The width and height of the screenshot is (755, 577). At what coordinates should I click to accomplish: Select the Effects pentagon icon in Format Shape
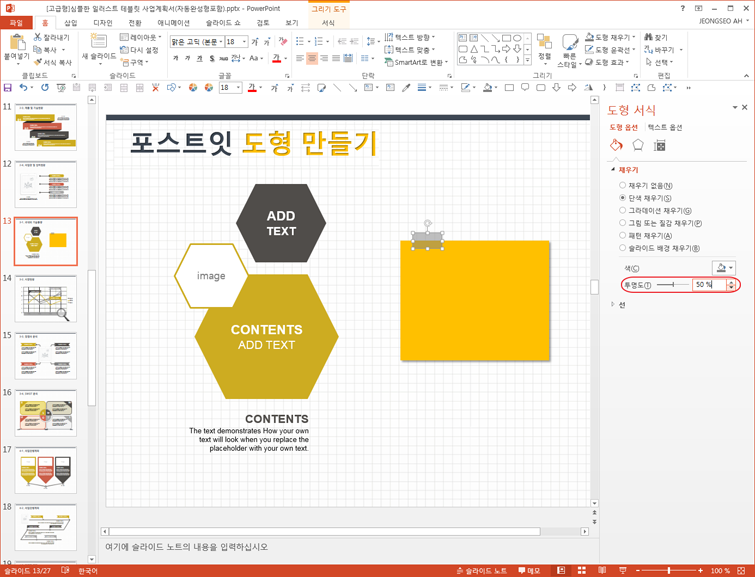[638, 145]
